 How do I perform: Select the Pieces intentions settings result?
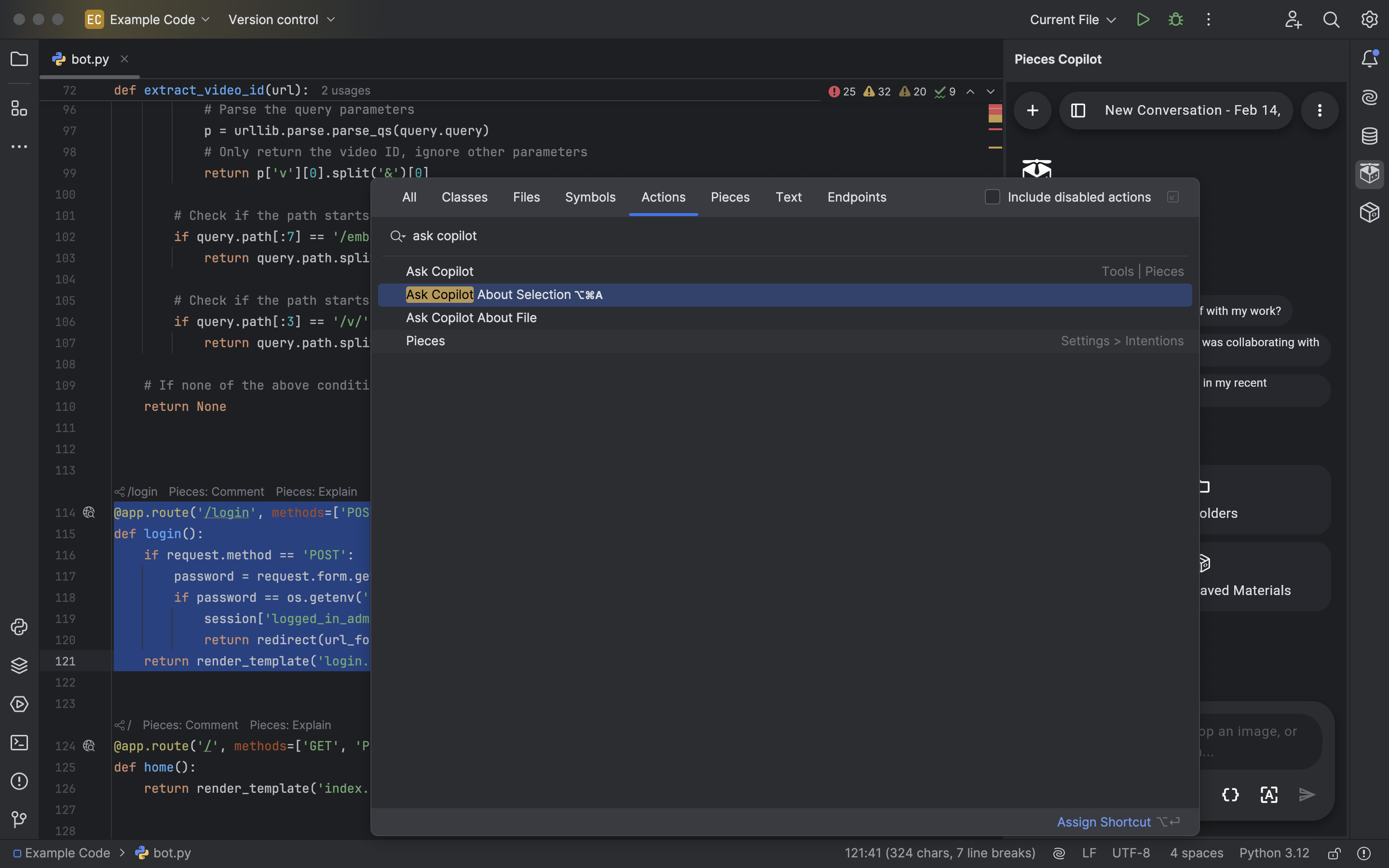[x=785, y=341]
